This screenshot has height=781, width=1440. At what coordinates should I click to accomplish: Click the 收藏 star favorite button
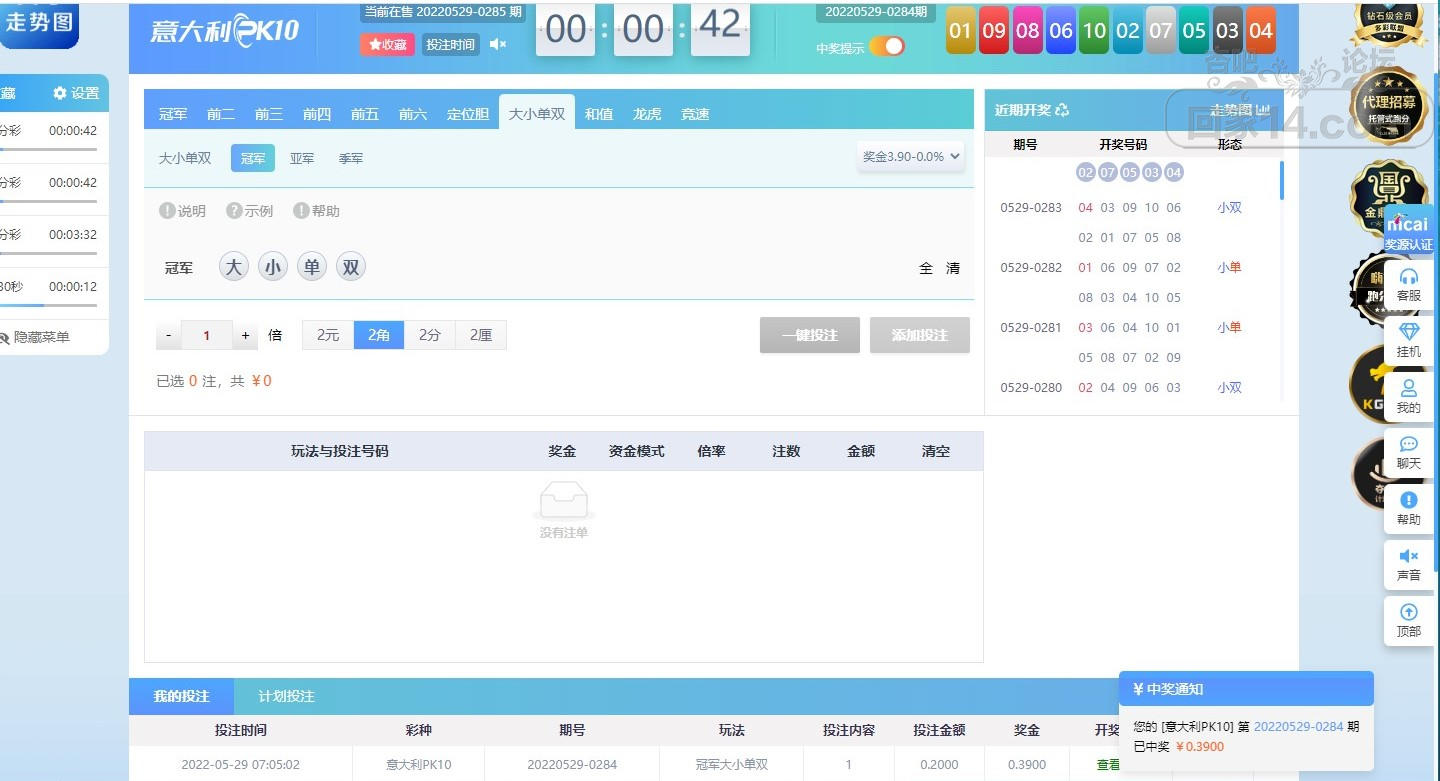387,44
